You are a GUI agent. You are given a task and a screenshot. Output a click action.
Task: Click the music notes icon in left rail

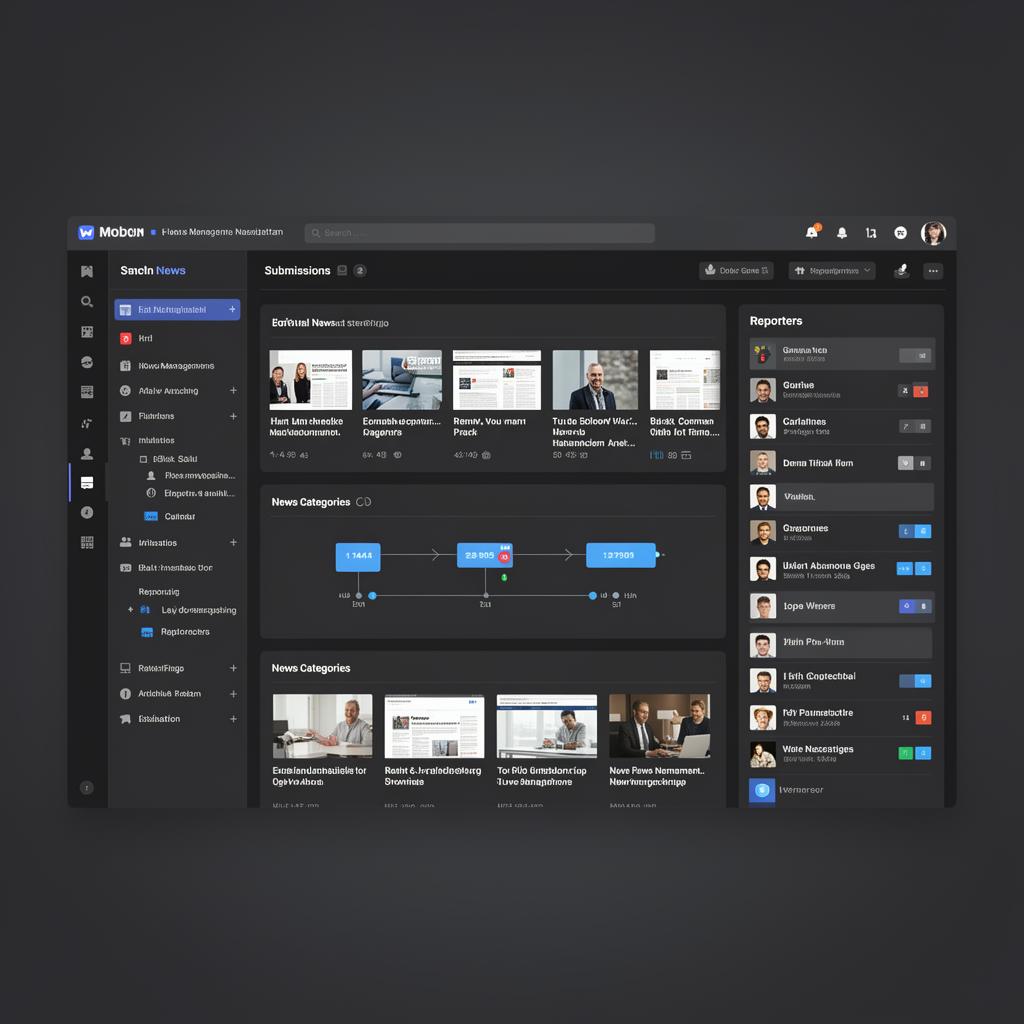tap(87, 423)
